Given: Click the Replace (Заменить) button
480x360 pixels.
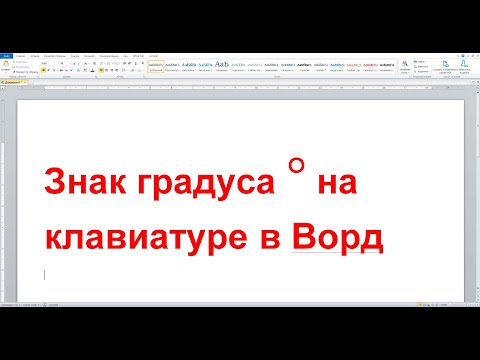Looking at the screenshot, I should point(421,66).
